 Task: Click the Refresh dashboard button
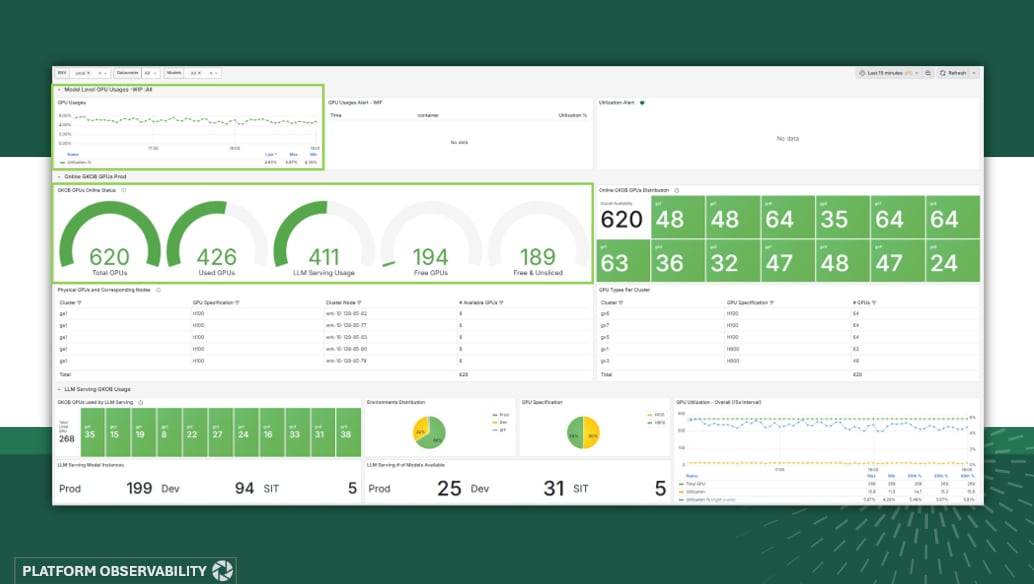(953, 73)
